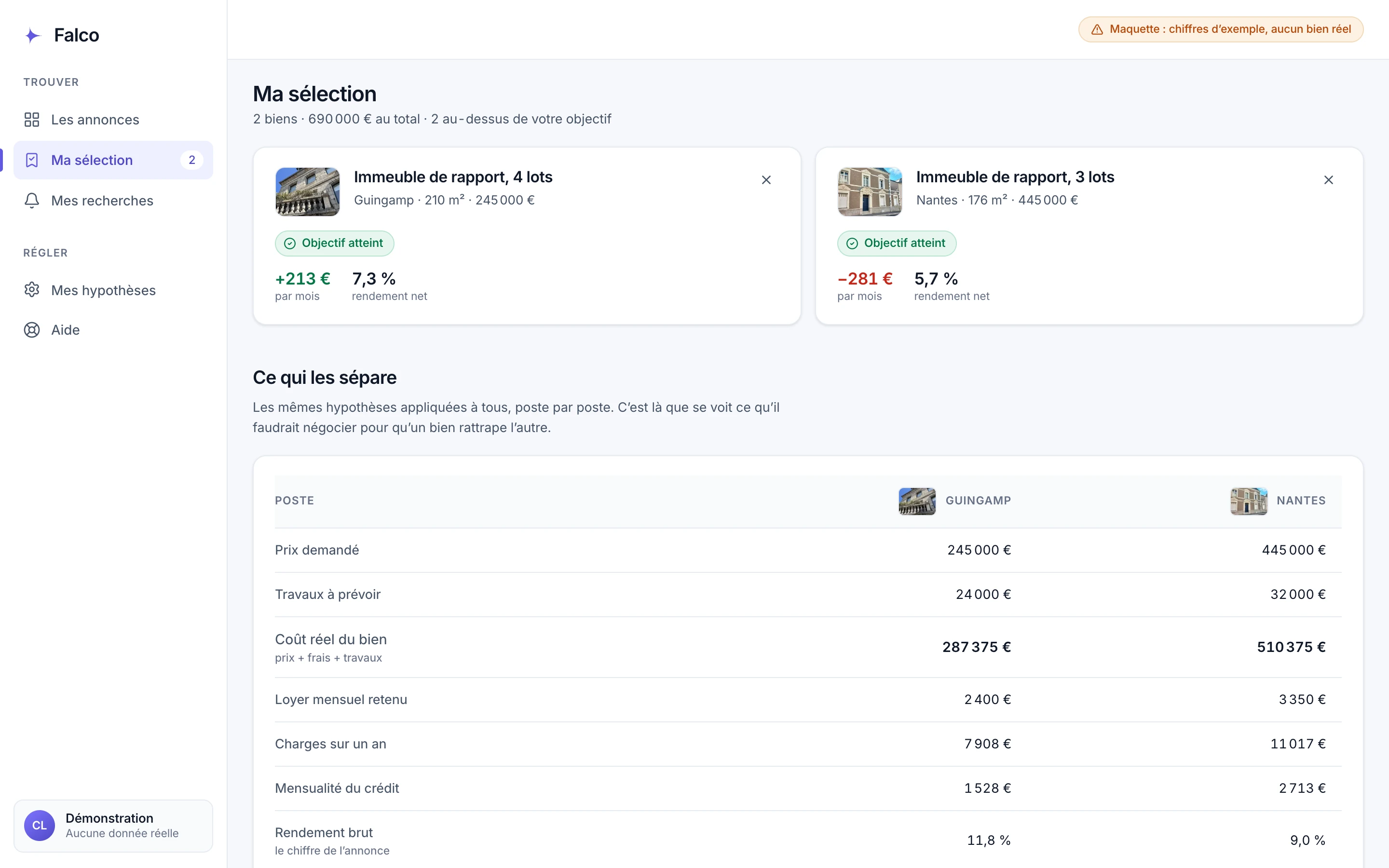Select the Loyer mensuel retenu row label
This screenshot has height=868, width=1389.
(x=341, y=699)
